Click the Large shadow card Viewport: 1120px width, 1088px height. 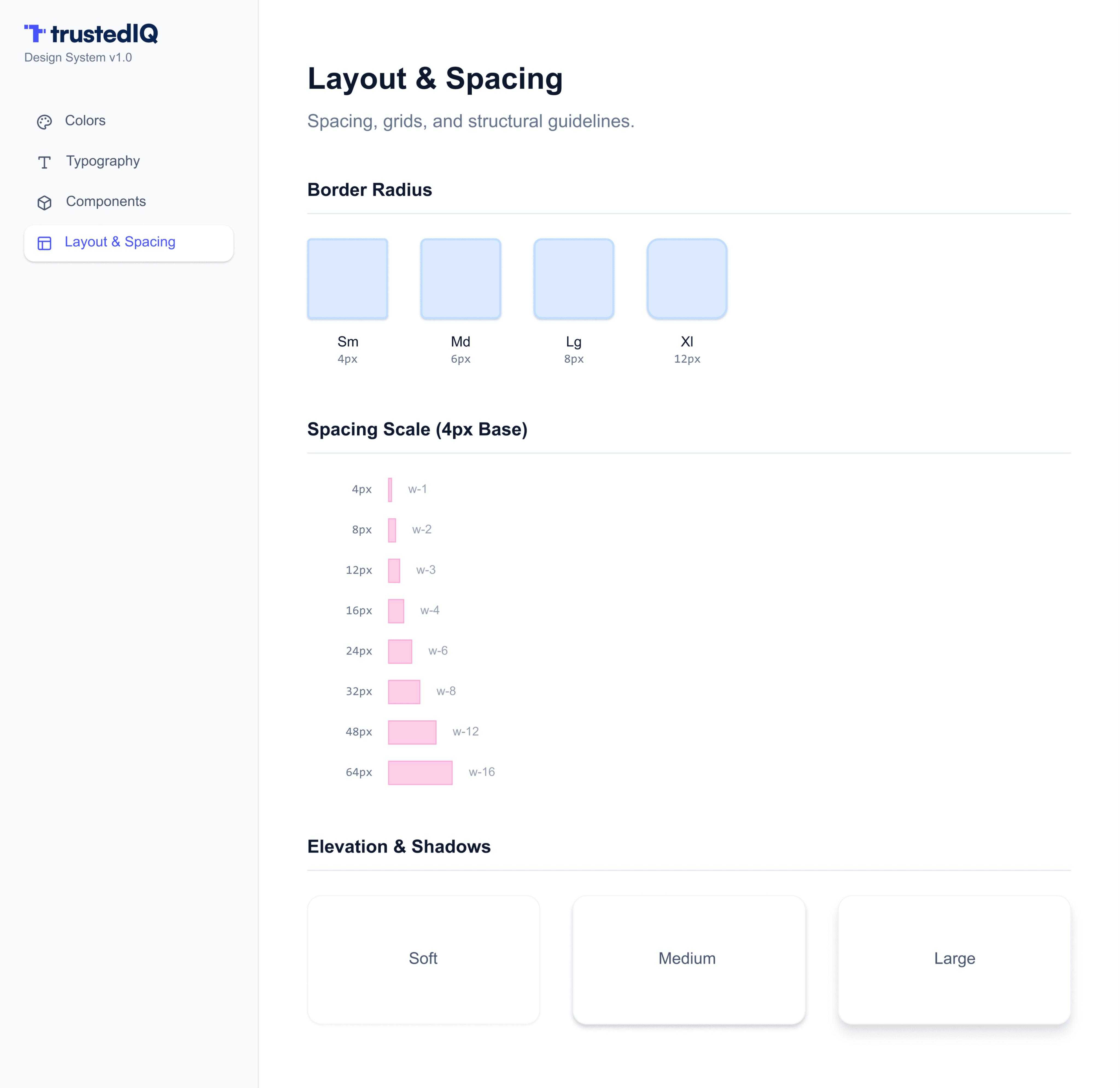pos(954,959)
